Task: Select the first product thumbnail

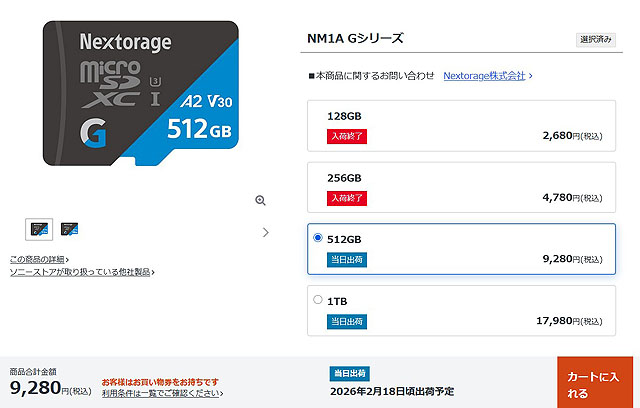Action: [x=39, y=229]
